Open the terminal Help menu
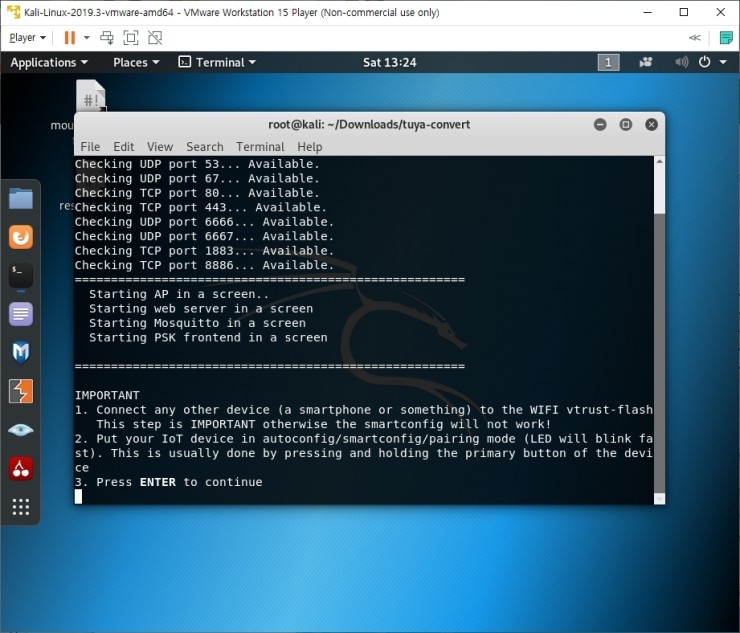Viewport: 740px width, 633px height. [310, 147]
